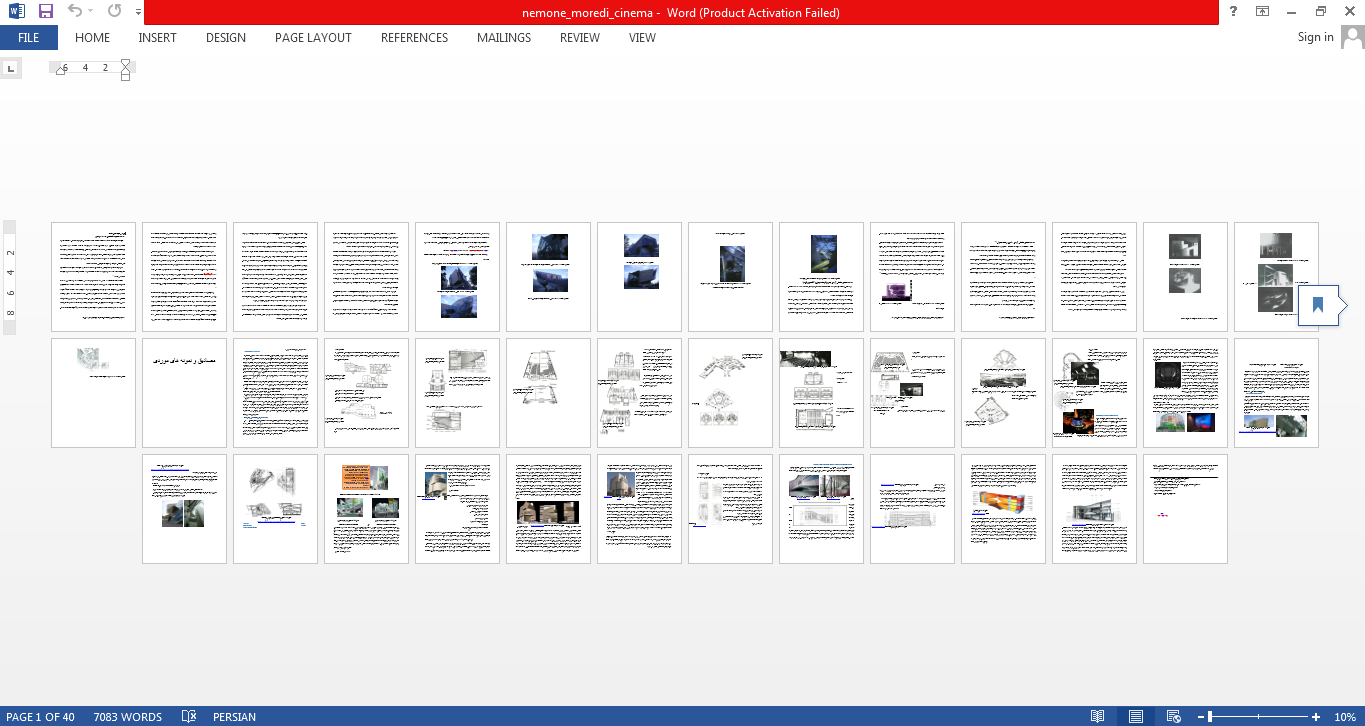The image size is (1365, 726).
Task: Switch to Print Layout view
Action: (1135, 717)
